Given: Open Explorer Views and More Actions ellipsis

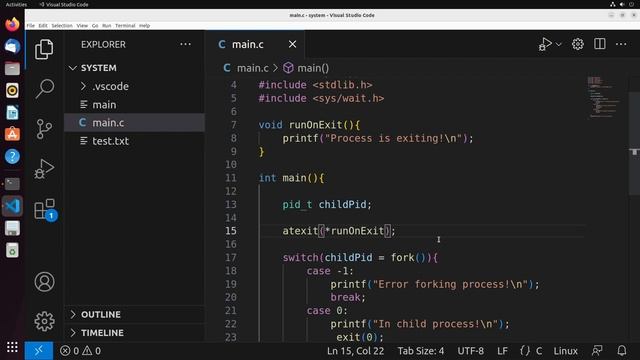Looking at the screenshot, I should tap(185, 44).
